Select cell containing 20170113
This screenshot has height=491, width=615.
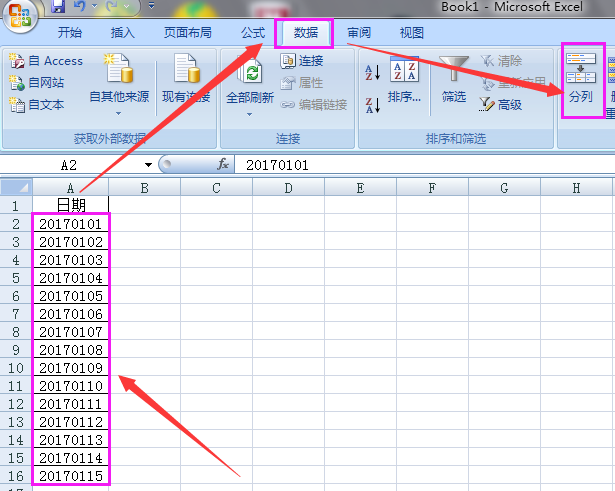point(71,440)
